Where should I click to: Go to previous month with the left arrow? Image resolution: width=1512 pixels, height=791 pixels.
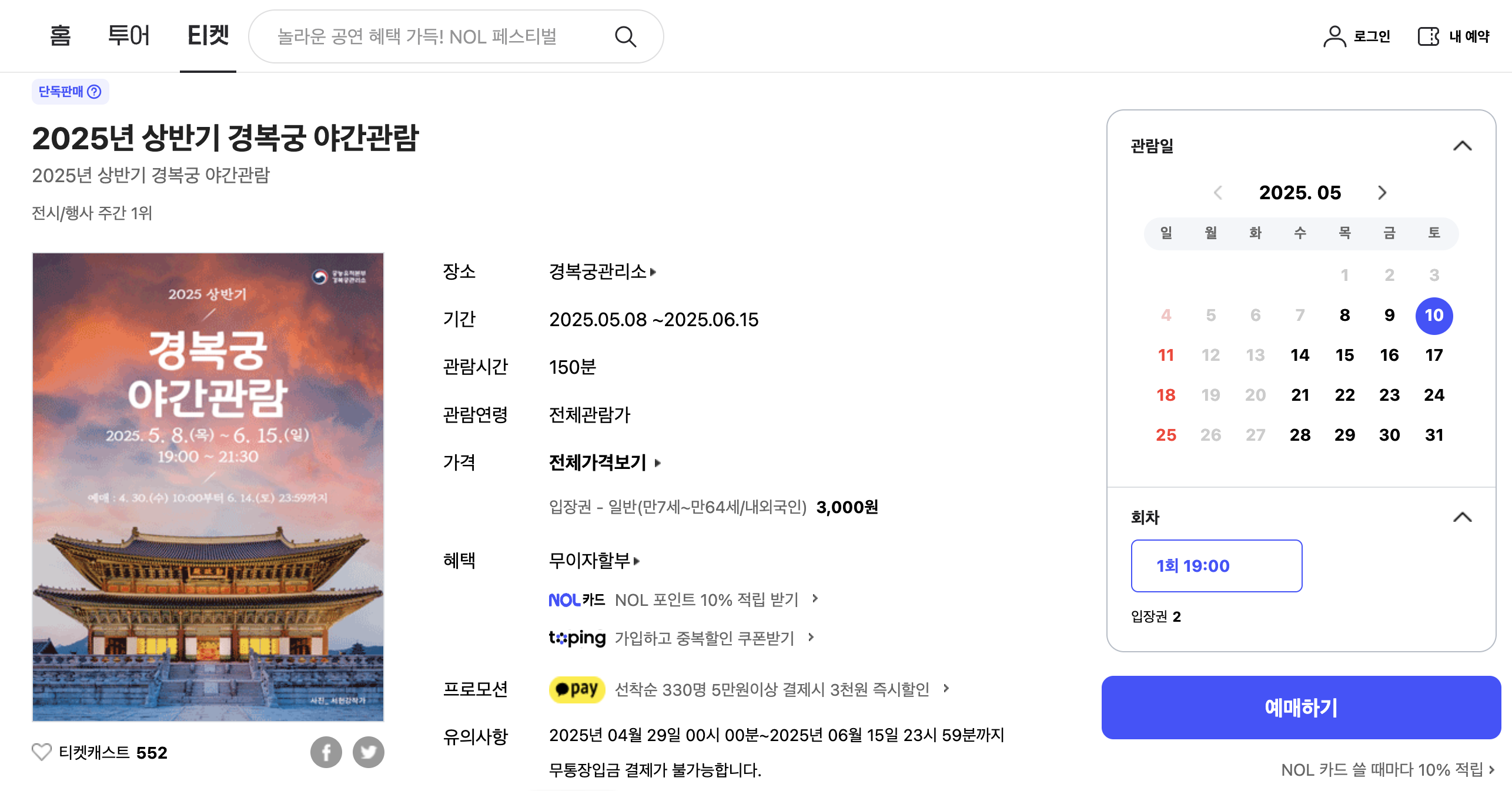(1217, 193)
